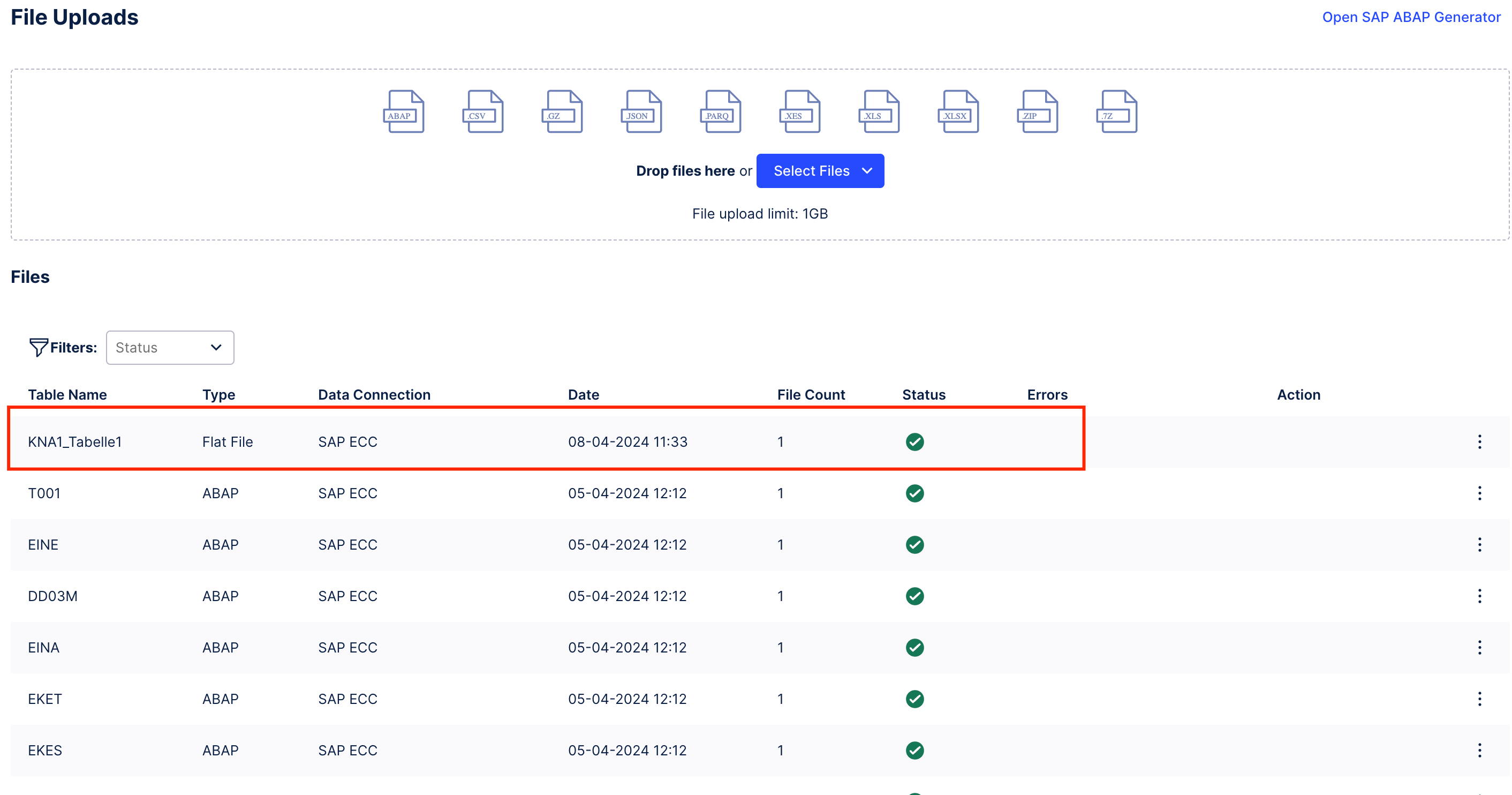Click green status check of DD03M
The width and height of the screenshot is (1512, 795).
[914, 596]
